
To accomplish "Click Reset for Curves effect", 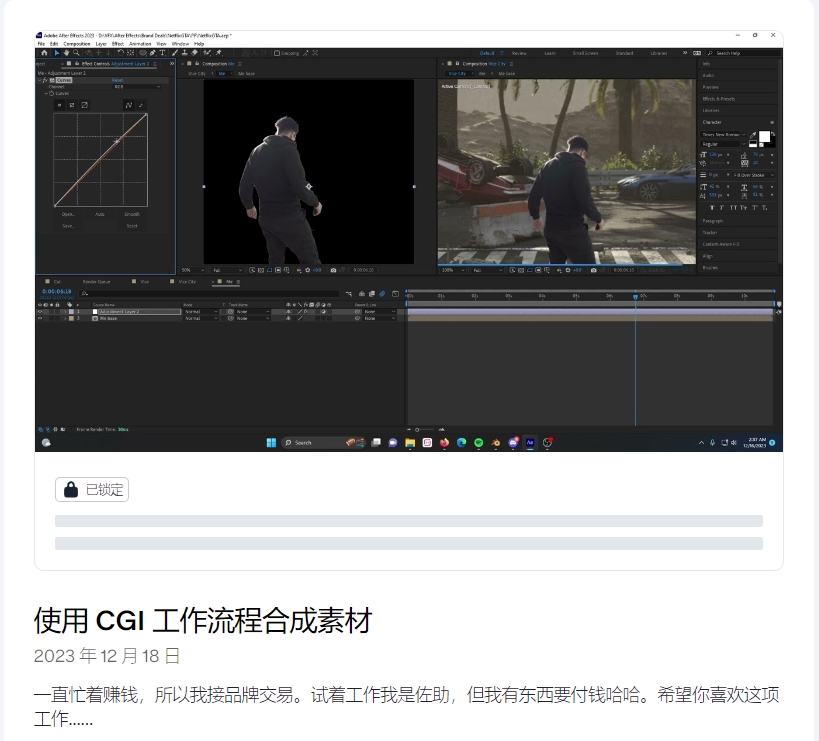I will point(118,80).
